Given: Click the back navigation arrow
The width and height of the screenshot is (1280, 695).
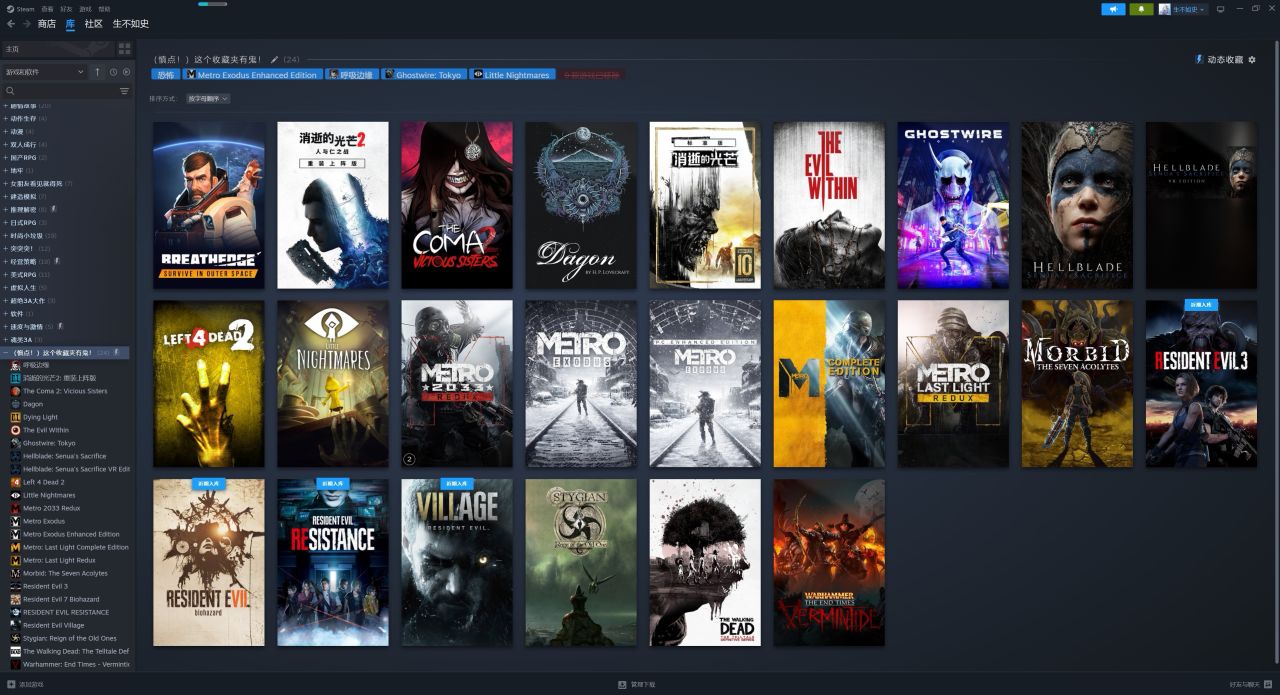Looking at the screenshot, I should point(11,24).
